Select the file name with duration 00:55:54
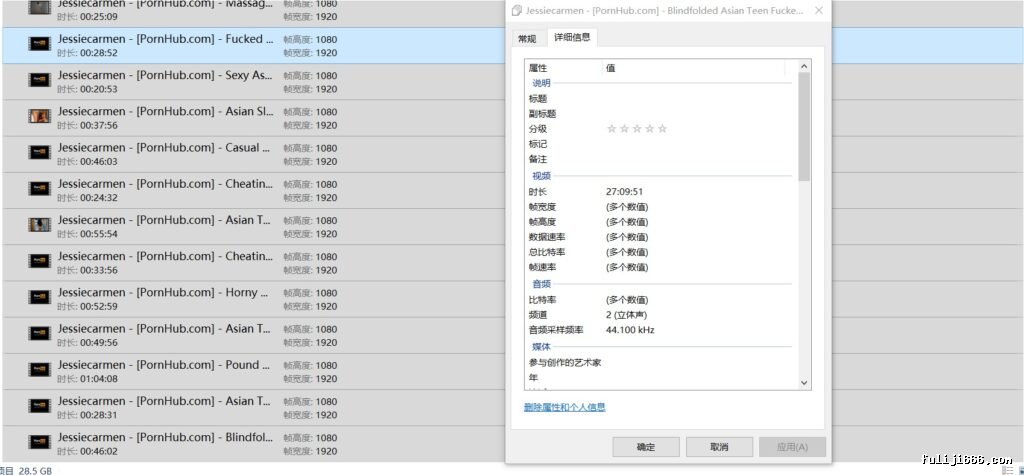The image size is (1024, 475). 165,220
